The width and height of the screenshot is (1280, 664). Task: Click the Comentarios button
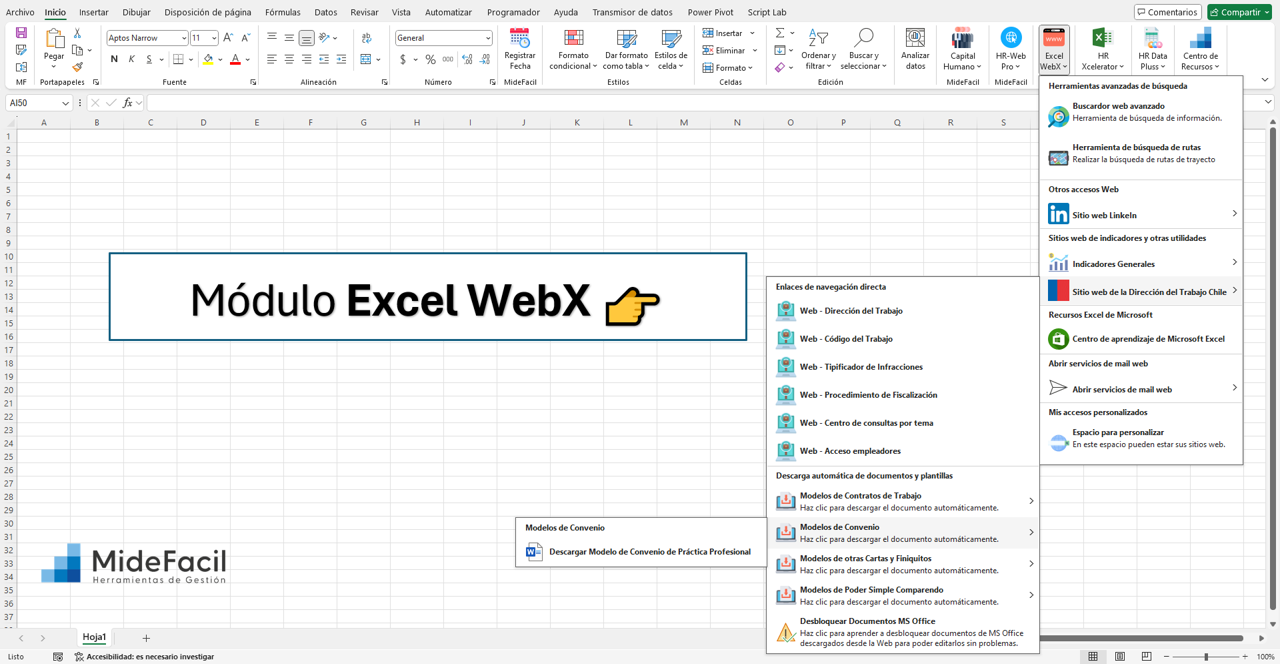pyautogui.click(x=1167, y=12)
